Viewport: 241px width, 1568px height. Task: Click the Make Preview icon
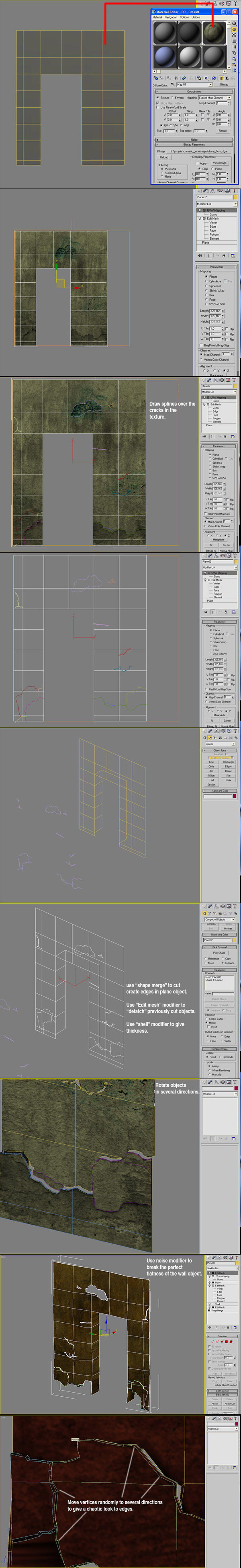[x=234, y=53]
